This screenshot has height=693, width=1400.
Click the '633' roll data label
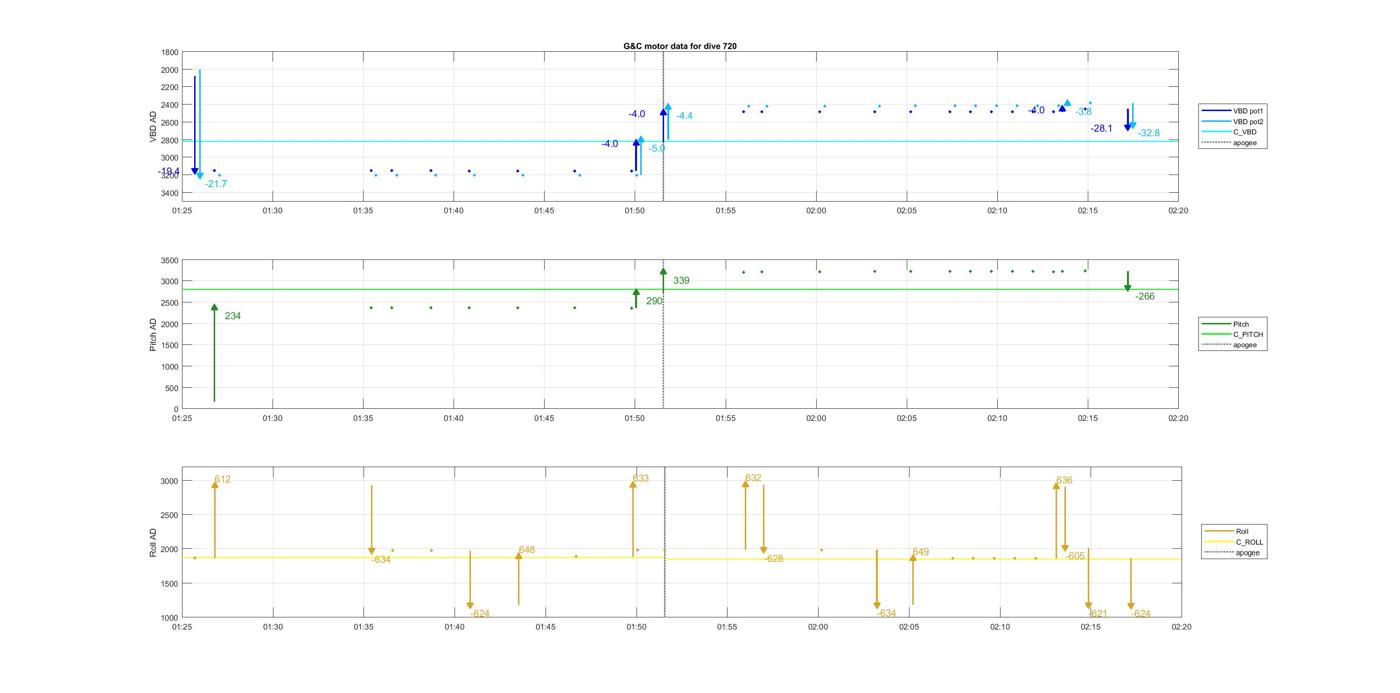click(641, 479)
